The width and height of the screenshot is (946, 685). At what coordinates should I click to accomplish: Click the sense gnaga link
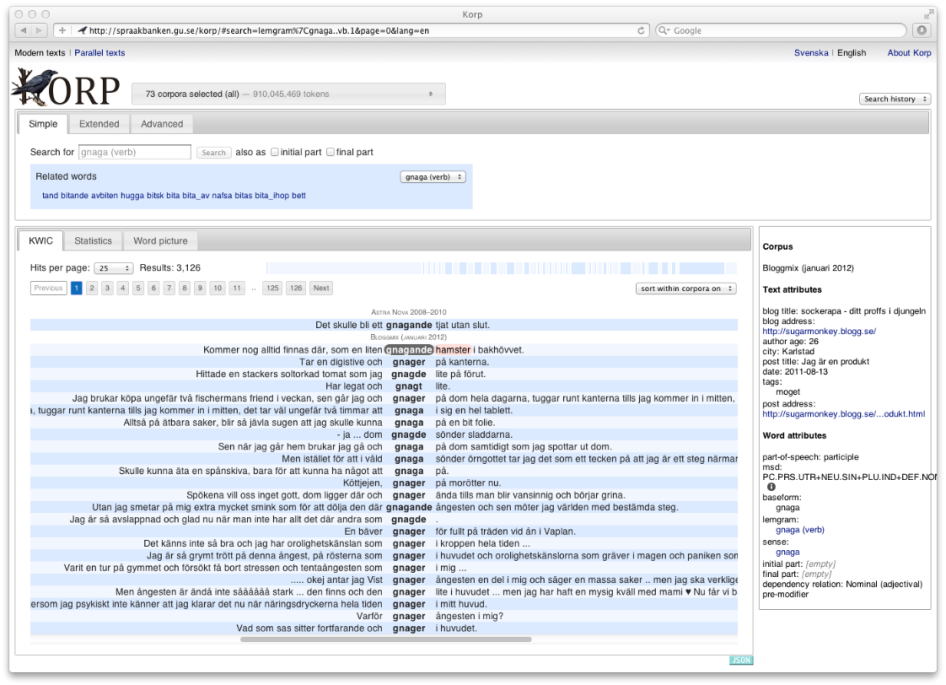click(787, 552)
